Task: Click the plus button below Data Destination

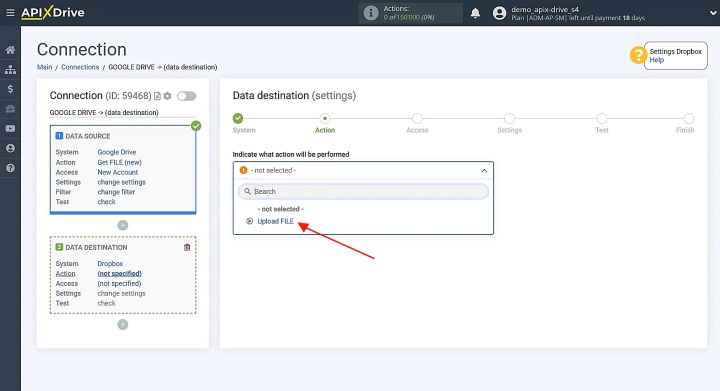Action: click(x=123, y=325)
